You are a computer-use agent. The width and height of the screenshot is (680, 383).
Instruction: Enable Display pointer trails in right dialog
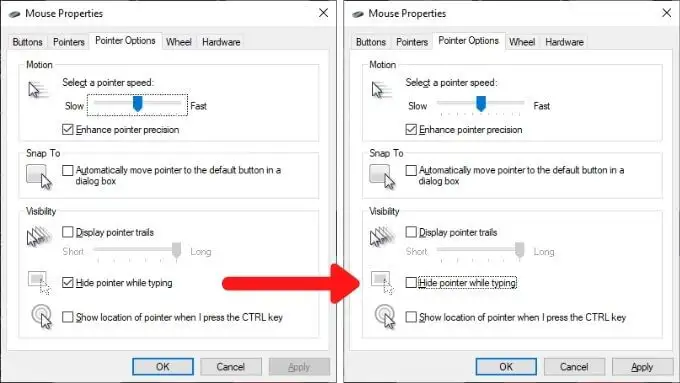click(411, 232)
